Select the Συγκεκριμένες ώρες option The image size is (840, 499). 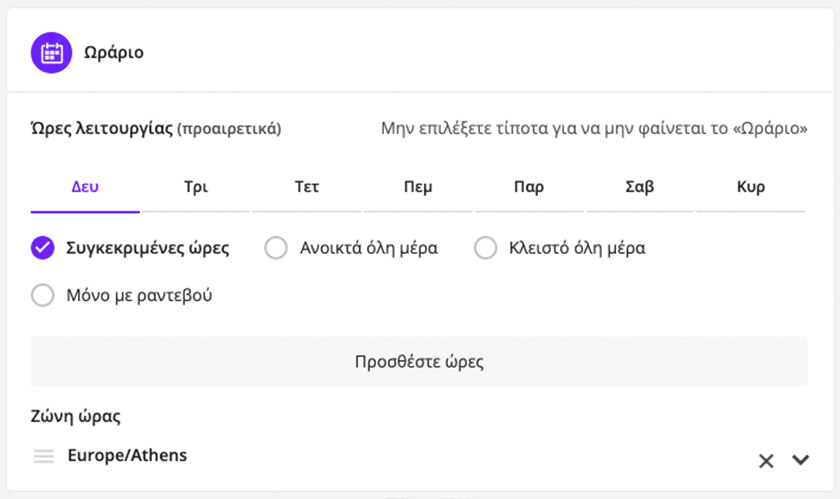(42, 248)
